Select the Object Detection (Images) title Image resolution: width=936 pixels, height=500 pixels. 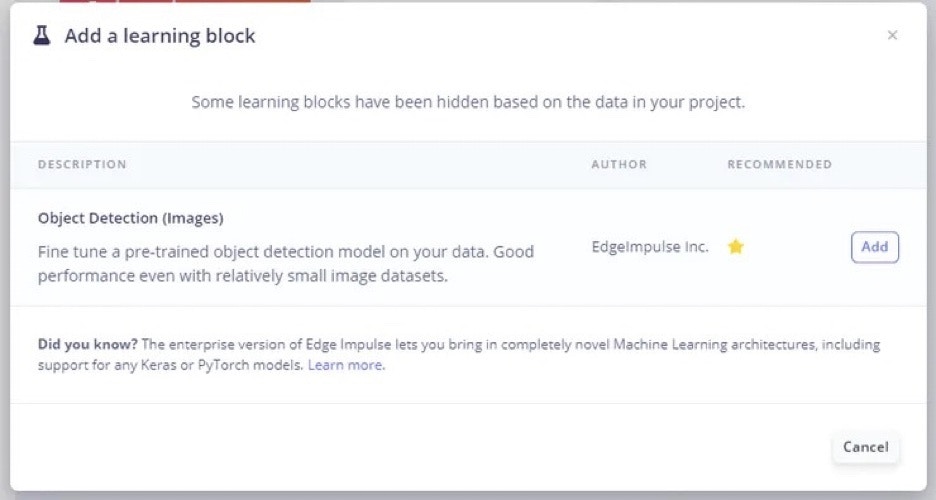click(x=130, y=217)
